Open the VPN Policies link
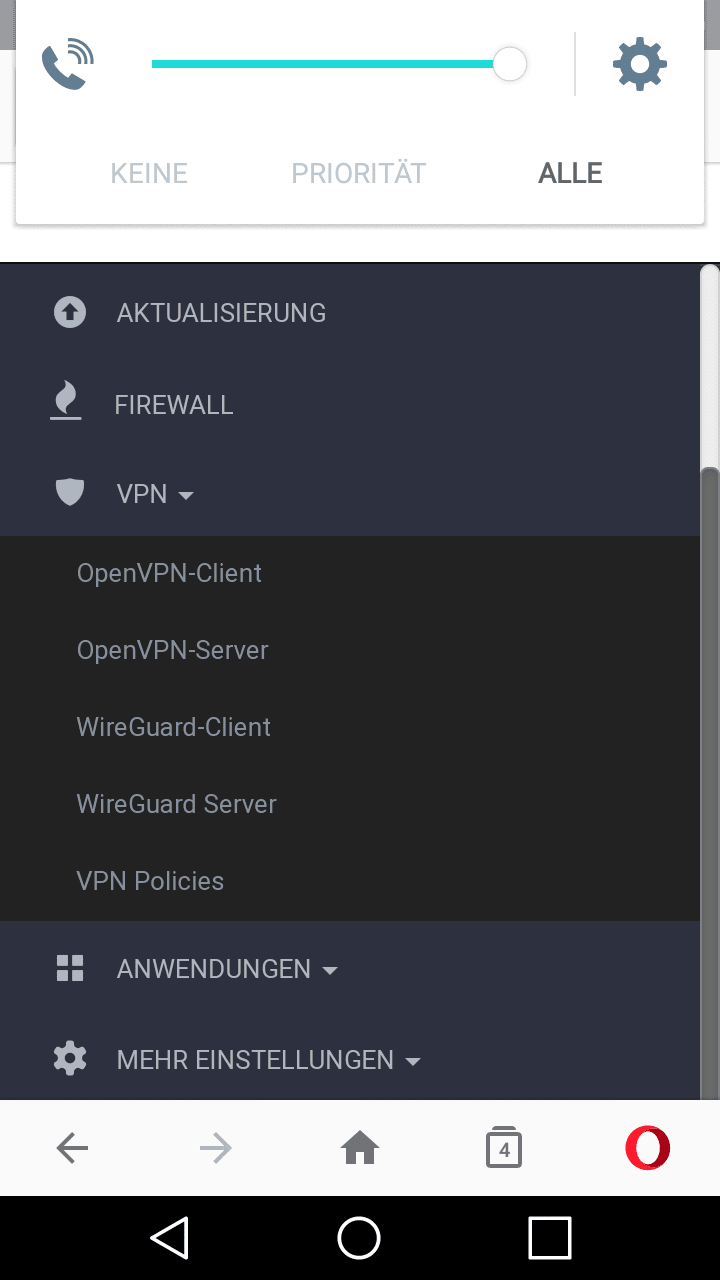The height and width of the screenshot is (1280, 720). (x=150, y=881)
